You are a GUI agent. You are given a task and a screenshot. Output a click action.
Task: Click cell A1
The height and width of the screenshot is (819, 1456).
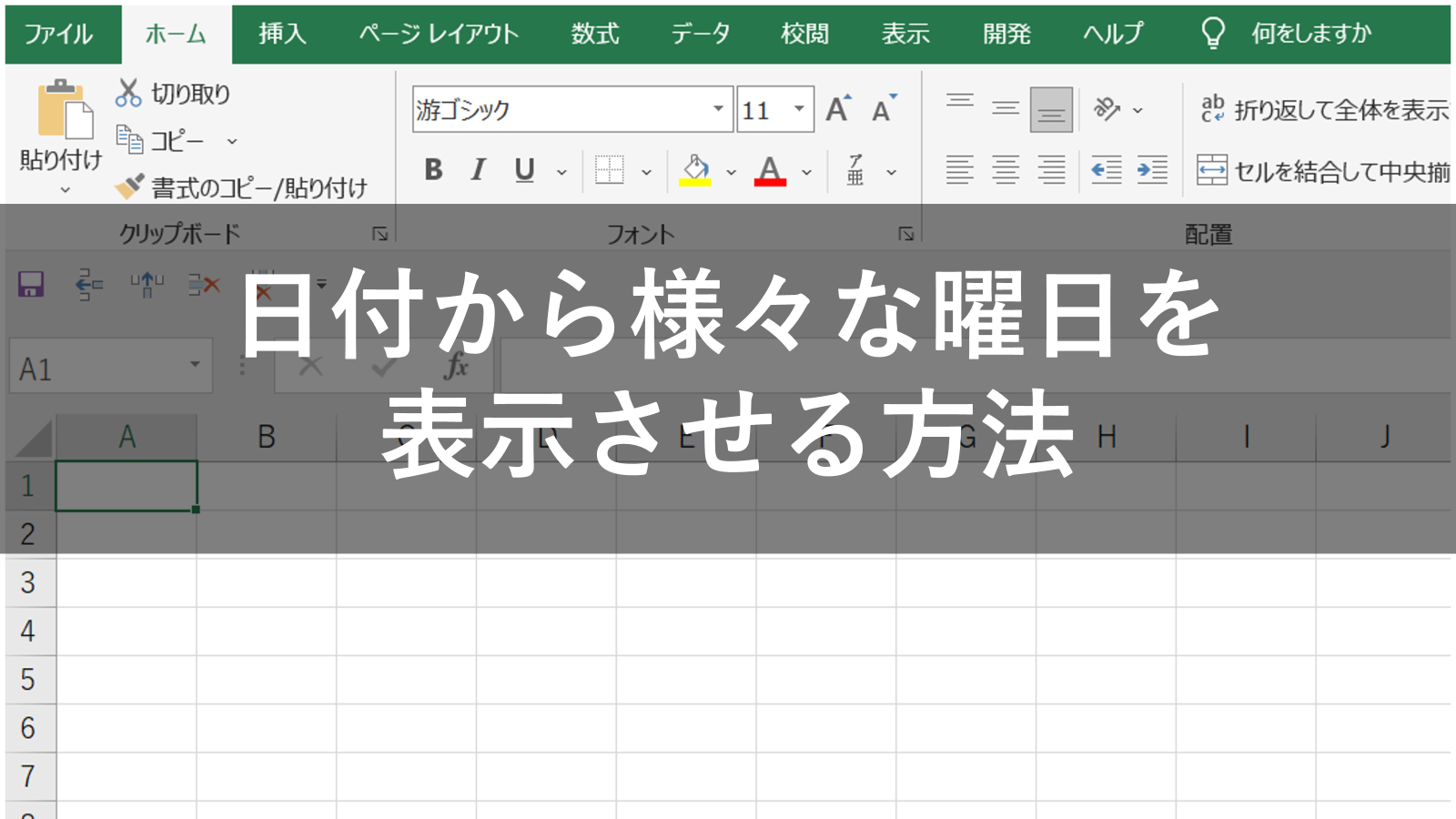(126, 485)
